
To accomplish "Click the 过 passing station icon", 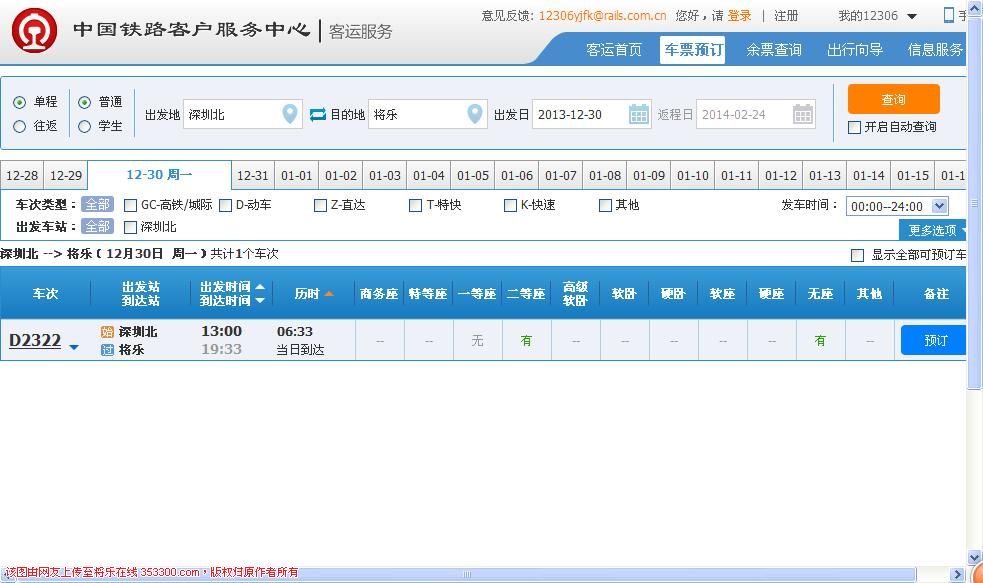I will (x=107, y=350).
